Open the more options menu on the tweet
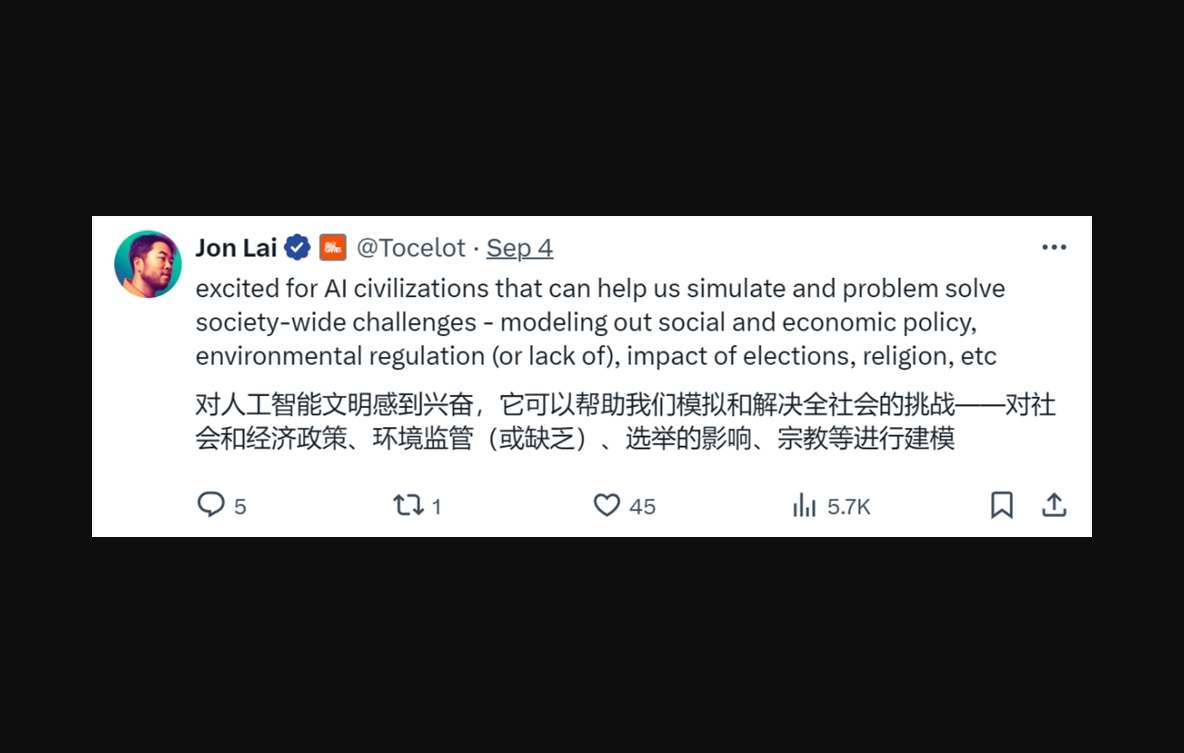 1054,247
